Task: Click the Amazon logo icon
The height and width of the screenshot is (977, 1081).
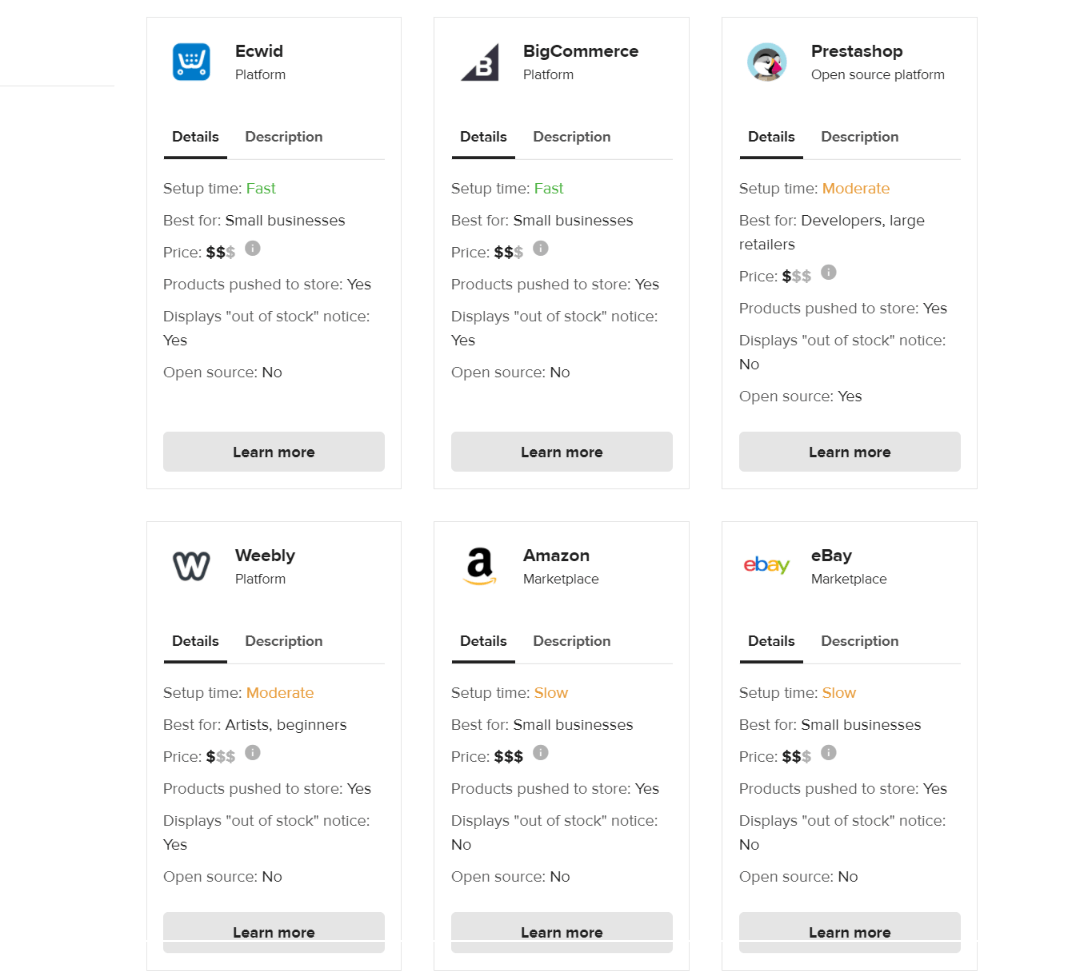Action: (x=480, y=566)
